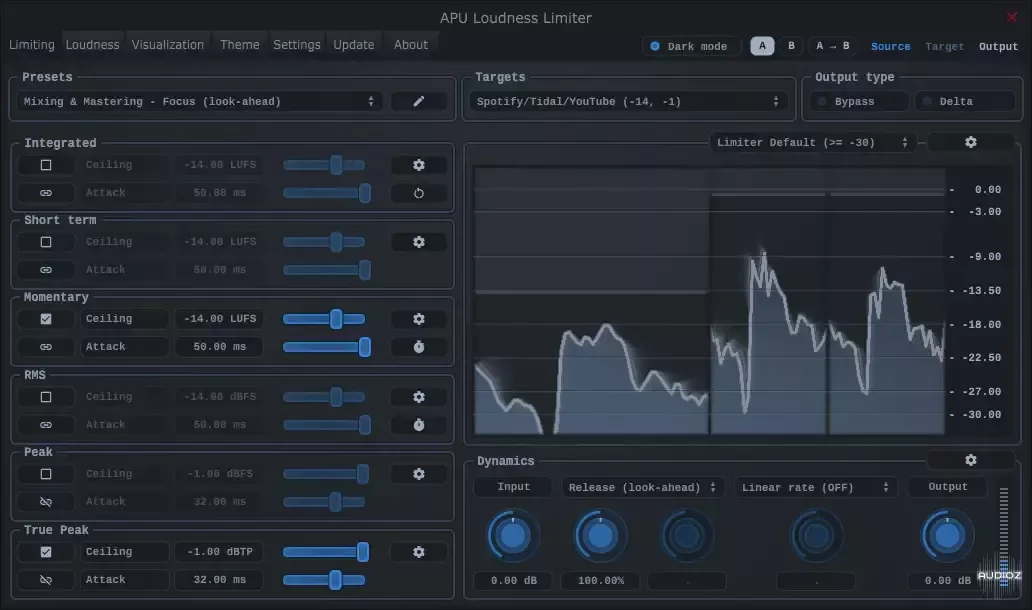
Task: Enable the Short term ceiling checkbox
Action: [45, 242]
